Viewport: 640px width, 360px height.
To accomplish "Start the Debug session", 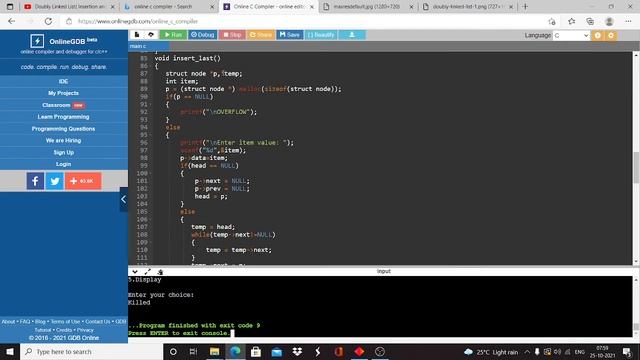I will [202, 35].
